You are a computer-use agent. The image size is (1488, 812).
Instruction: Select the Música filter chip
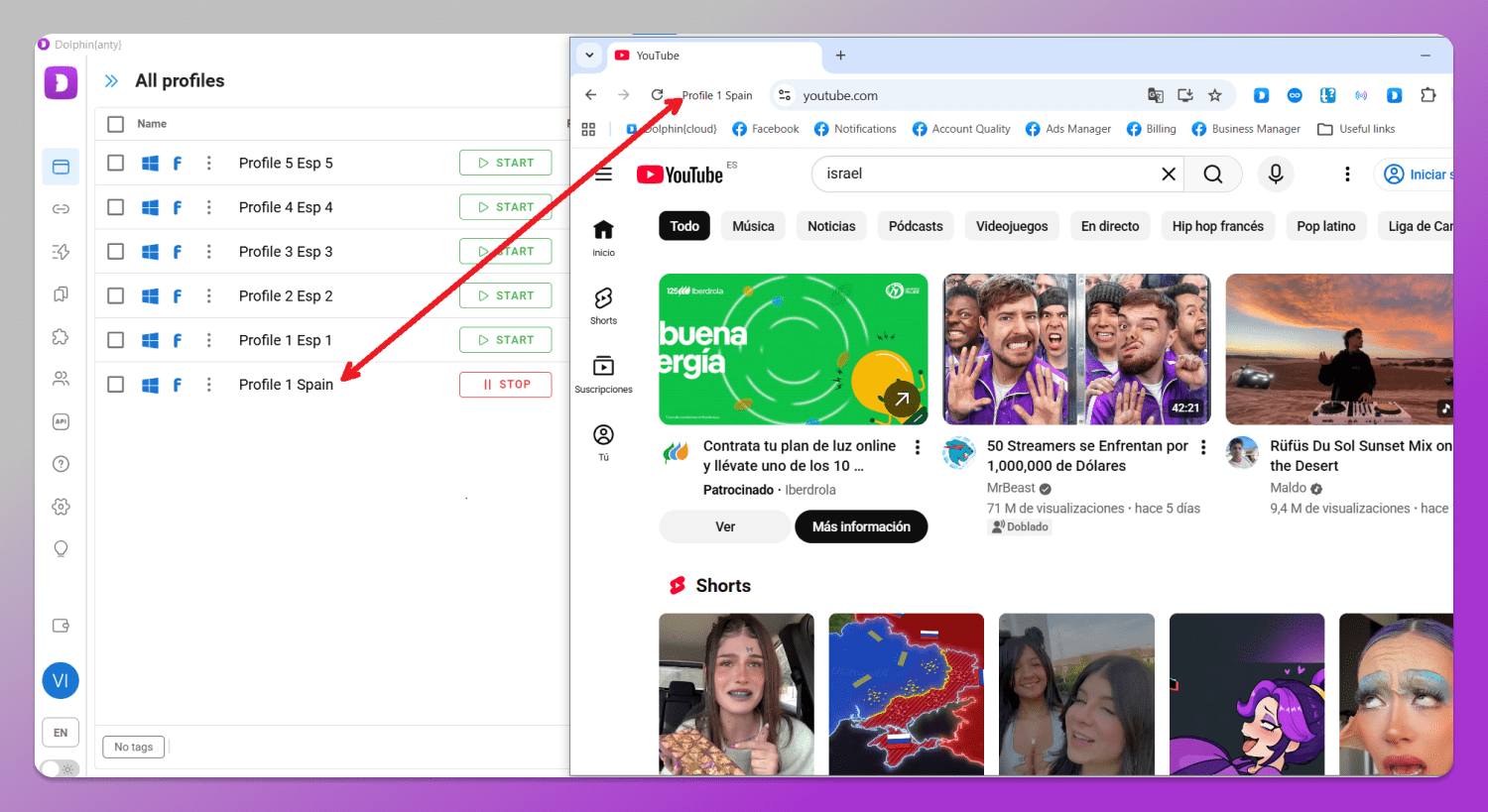pyautogui.click(x=753, y=226)
